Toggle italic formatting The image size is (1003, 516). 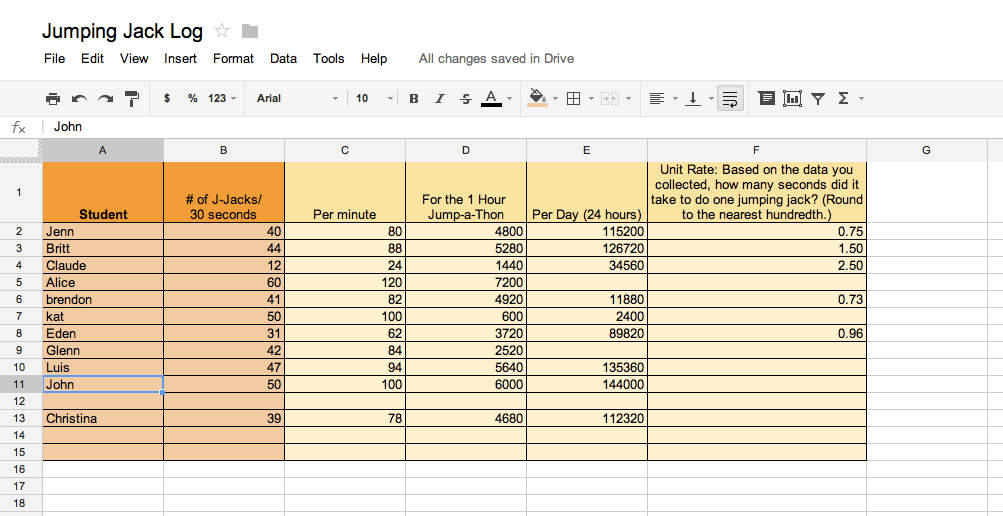[439, 98]
